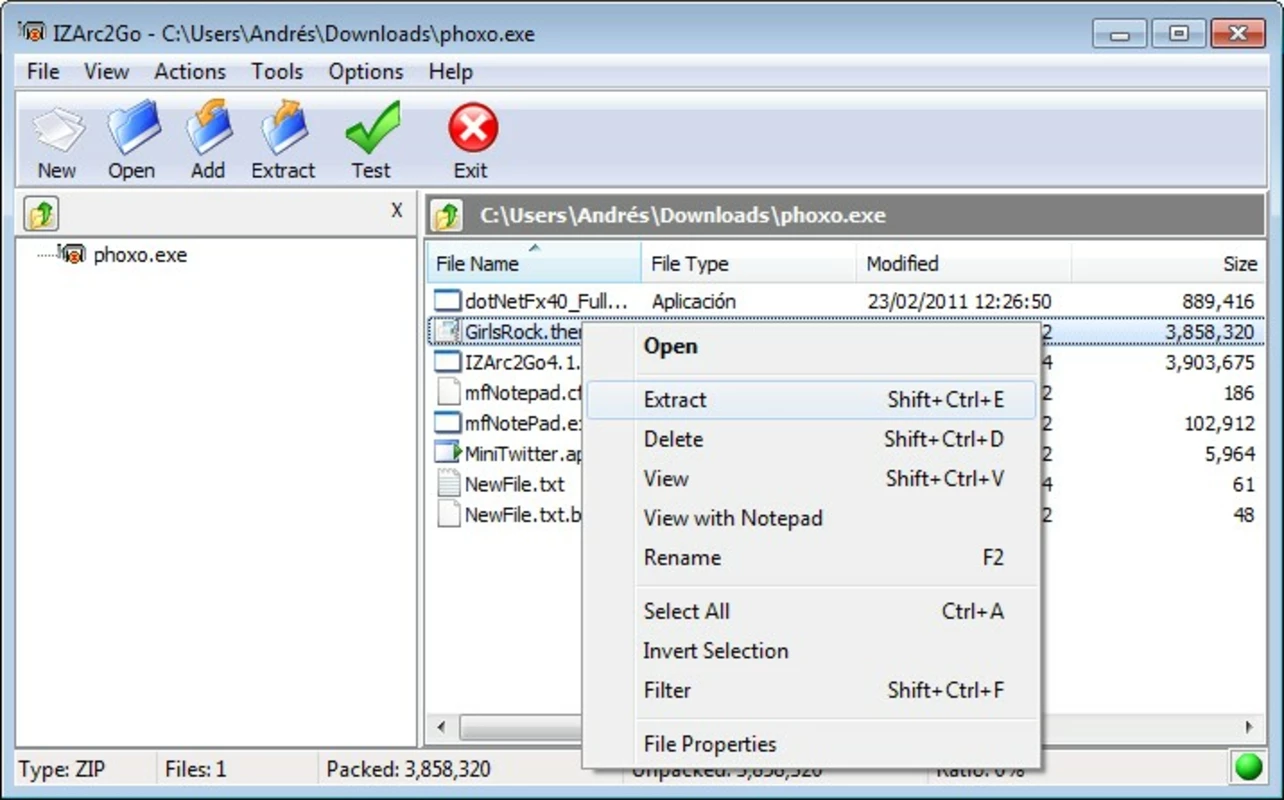The width and height of the screenshot is (1284, 800).
Task: Click the IZArc2Go title bar app icon
Action: tap(31, 33)
